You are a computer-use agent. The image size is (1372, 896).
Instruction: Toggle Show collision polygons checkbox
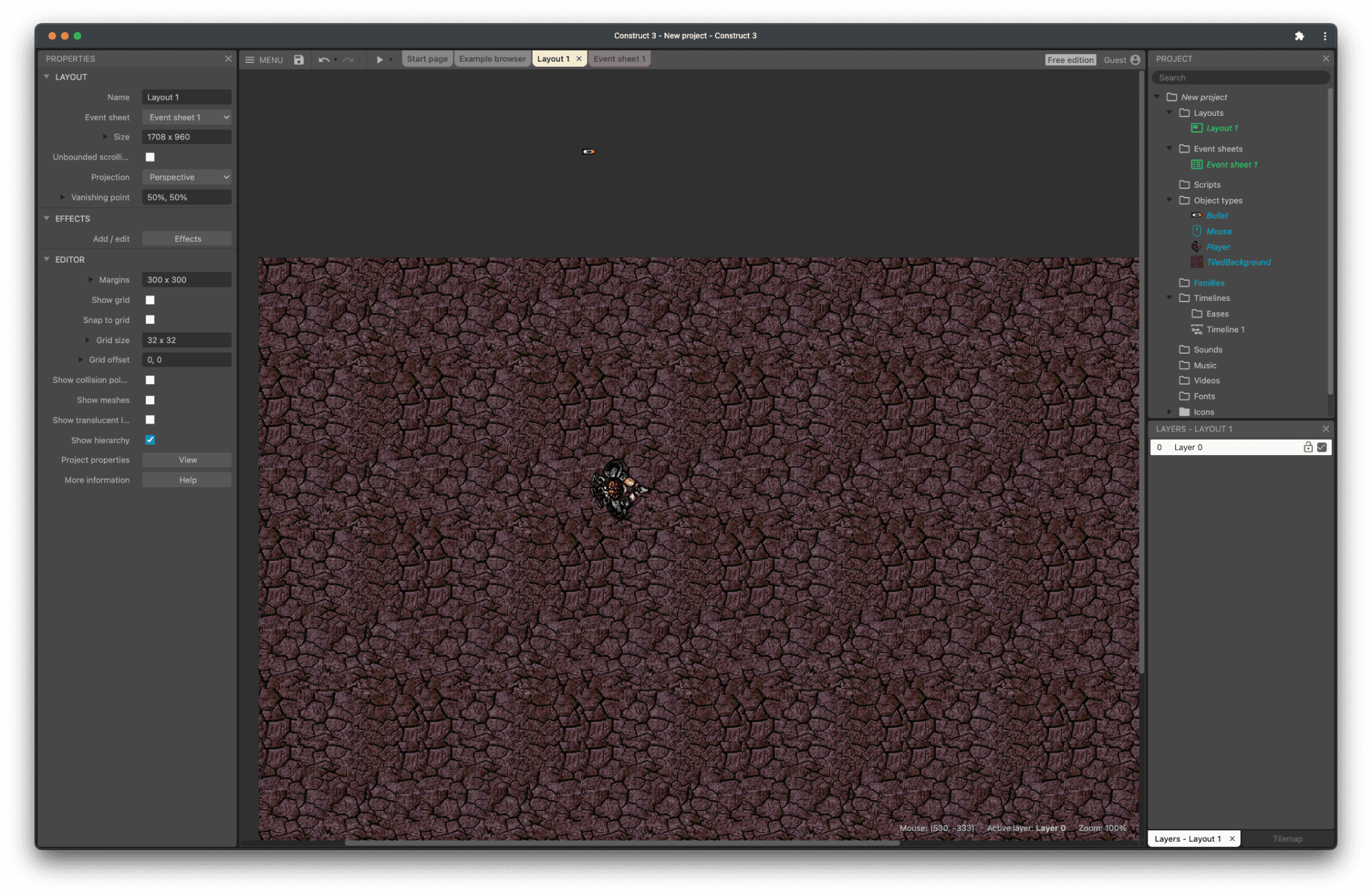(150, 380)
